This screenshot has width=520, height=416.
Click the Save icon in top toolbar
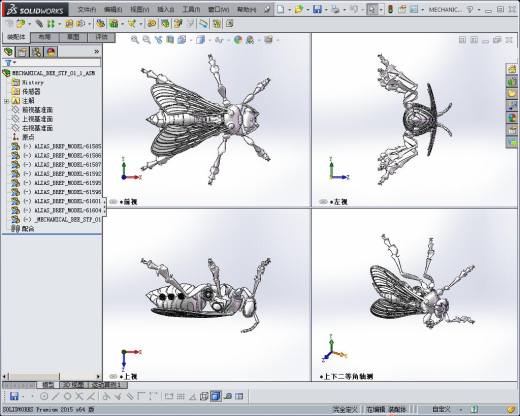click(317, 9)
